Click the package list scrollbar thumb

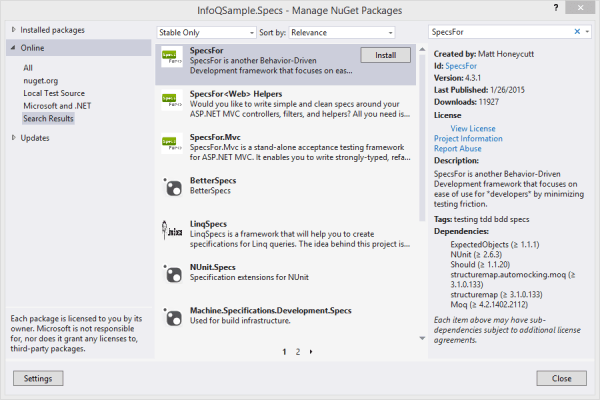pyautogui.click(x=422, y=138)
